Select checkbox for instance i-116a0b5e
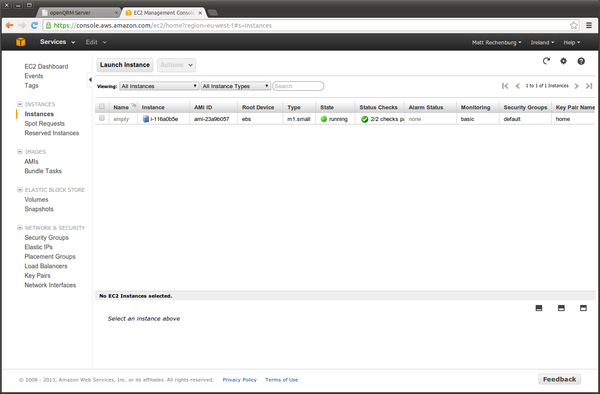600x394 pixels. point(102,118)
